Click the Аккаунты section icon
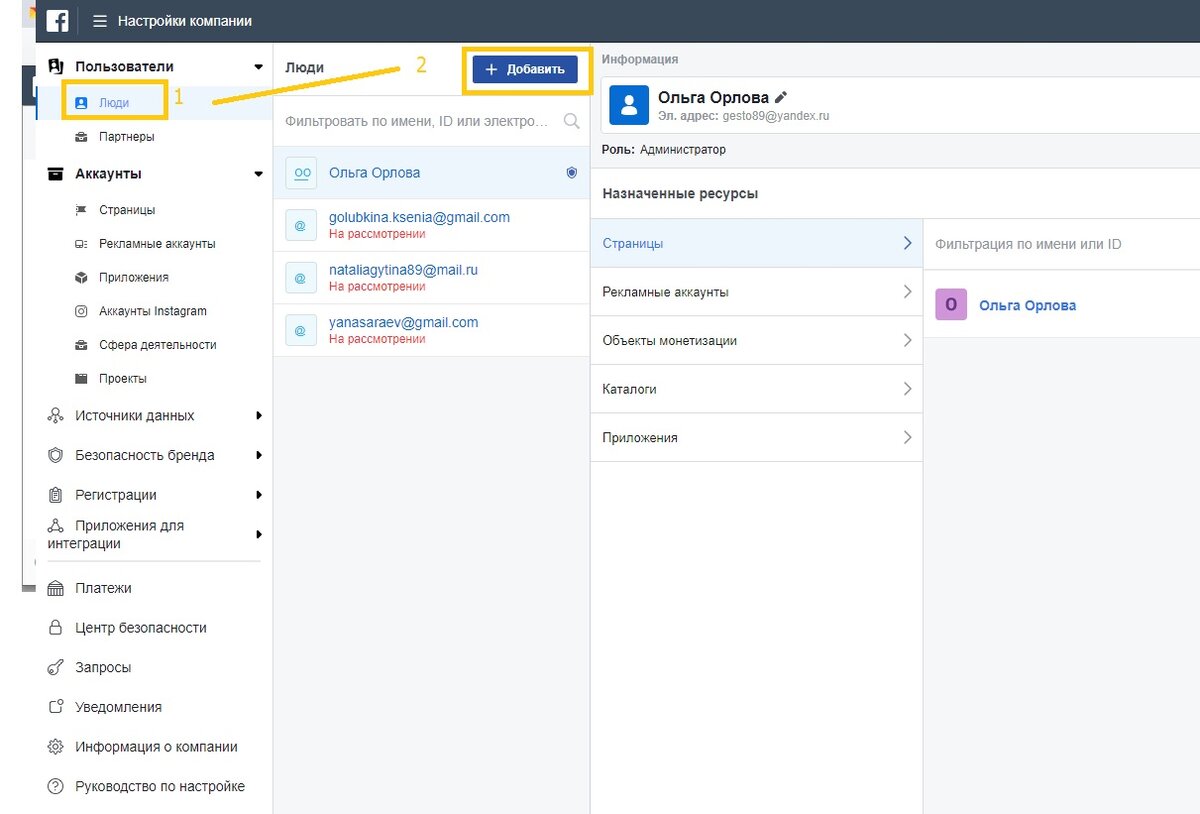Image resolution: width=1200 pixels, height=814 pixels. coord(56,174)
